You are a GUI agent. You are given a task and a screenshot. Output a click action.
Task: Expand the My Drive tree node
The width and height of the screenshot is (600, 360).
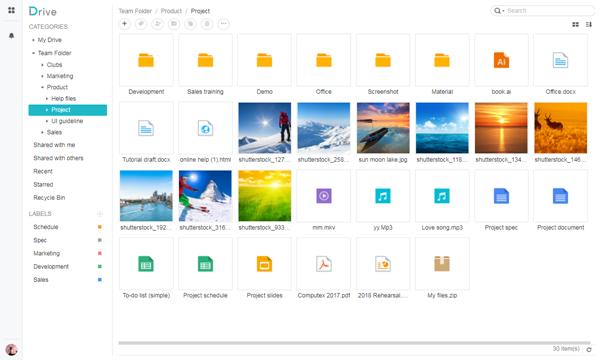pos(33,40)
